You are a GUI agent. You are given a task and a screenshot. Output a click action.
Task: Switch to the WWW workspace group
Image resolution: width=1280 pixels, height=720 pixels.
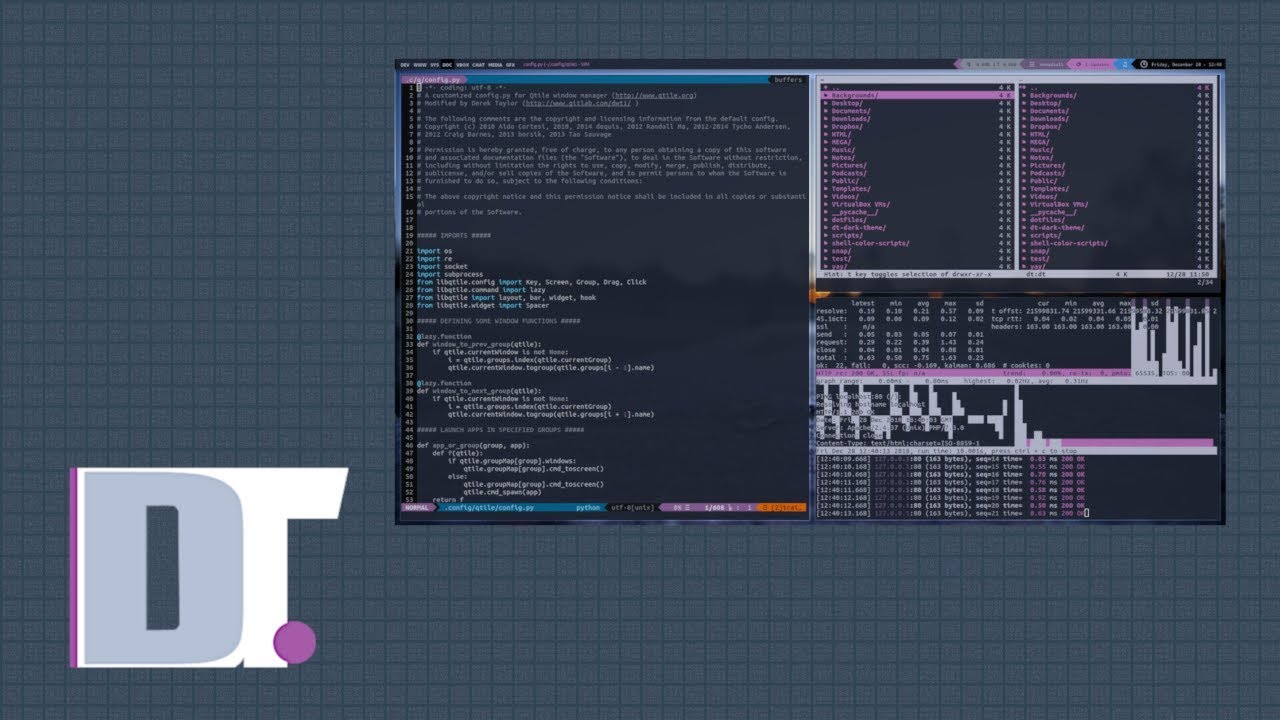[420, 65]
